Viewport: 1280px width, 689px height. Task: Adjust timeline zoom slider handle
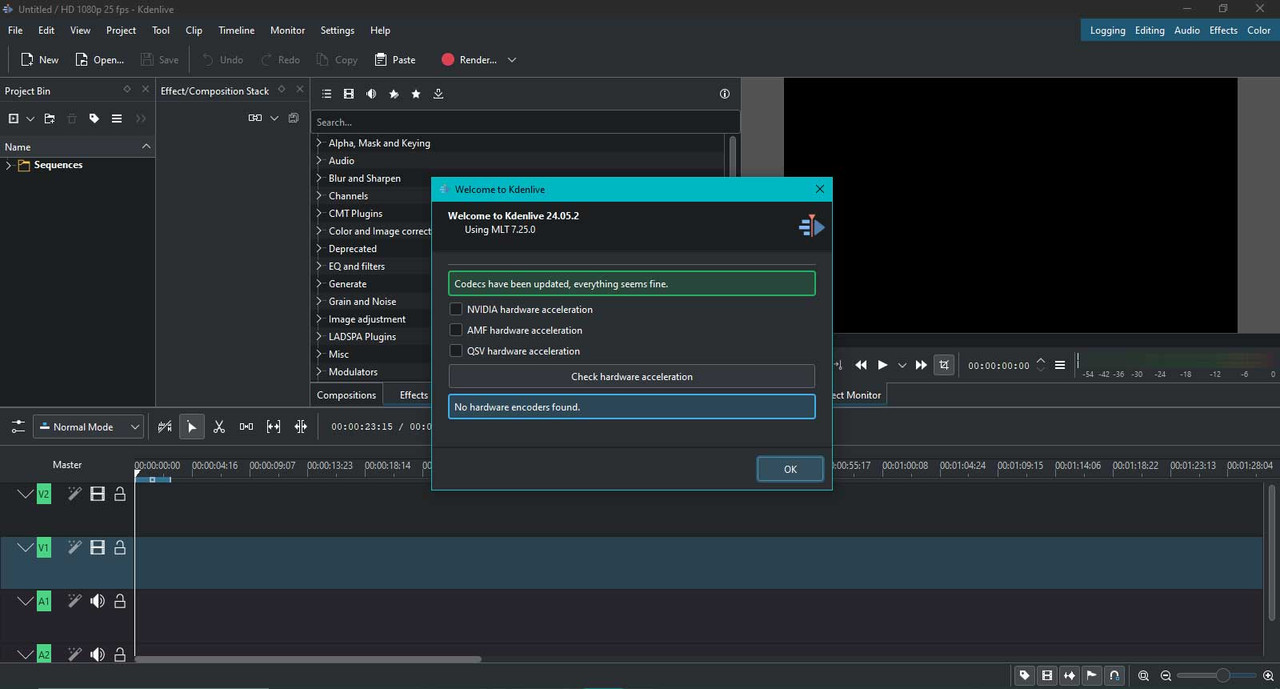1222,676
